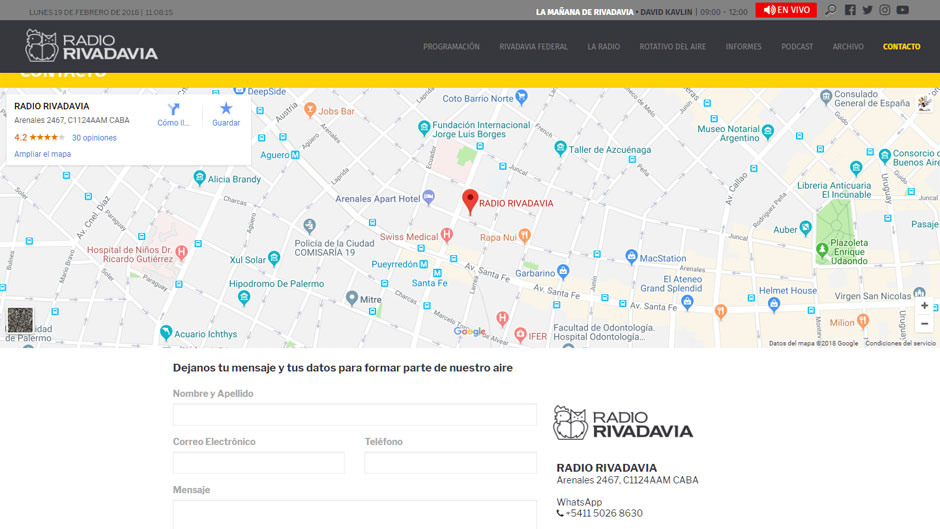The height and width of the screenshot is (529, 940).
Task: Click the Radio Rivadavia logo beside form
Action: [622, 423]
